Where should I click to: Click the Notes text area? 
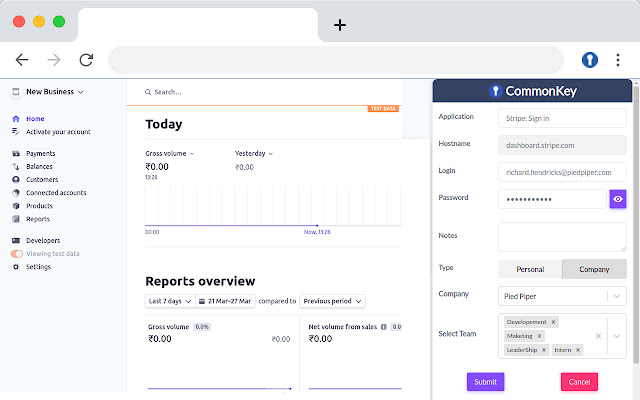562,237
